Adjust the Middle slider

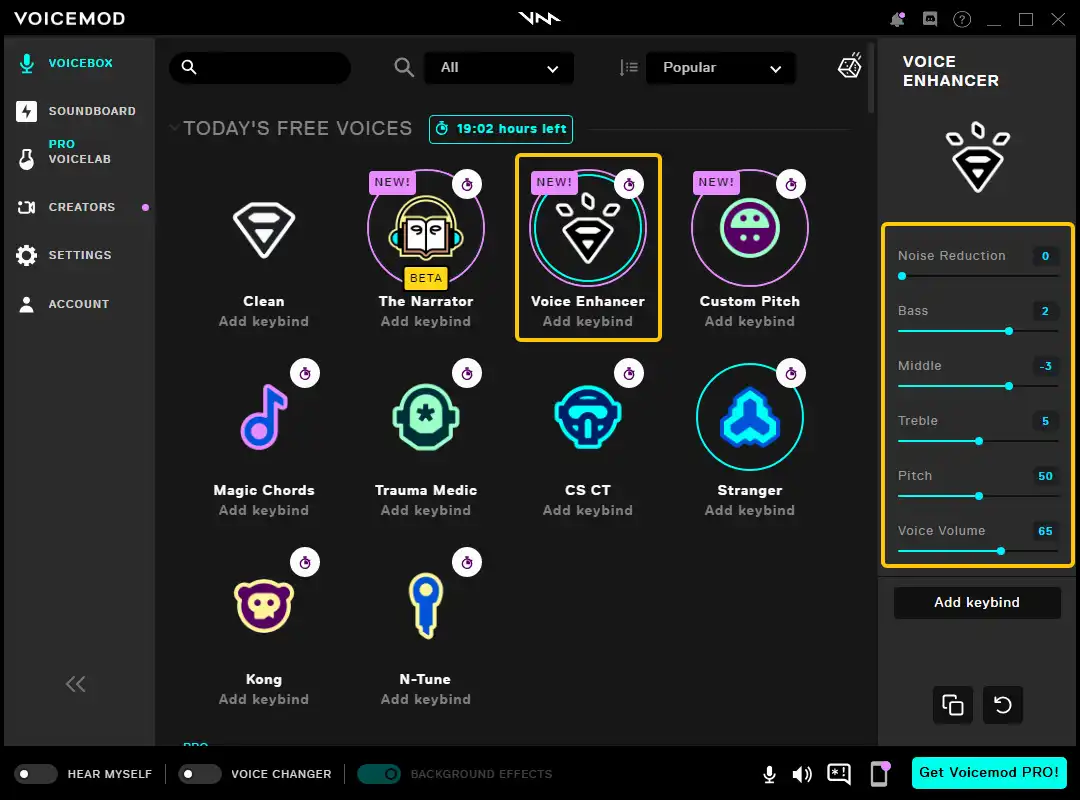[x=978, y=386]
